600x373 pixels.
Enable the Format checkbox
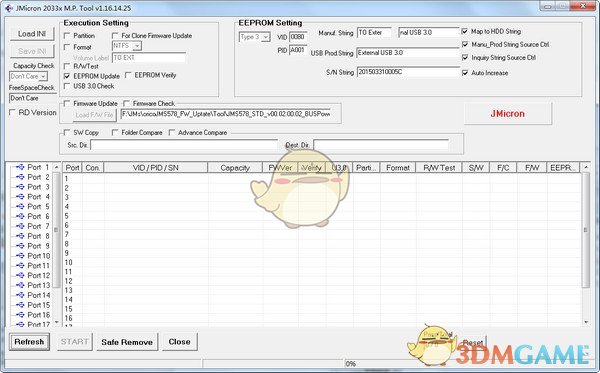pyautogui.click(x=67, y=47)
